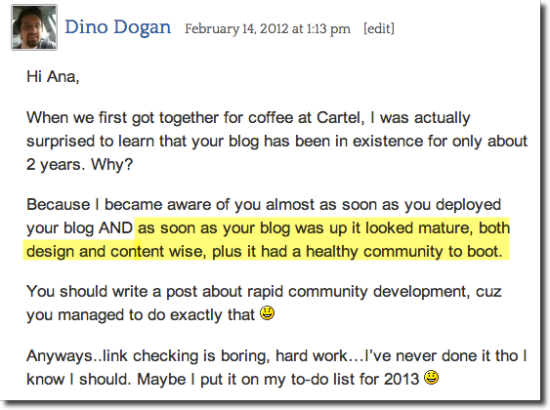Click the 'Hi Ana,' greeting line
Viewport: 550px width, 410px height.
pyautogui.click(x=53, y=76)
